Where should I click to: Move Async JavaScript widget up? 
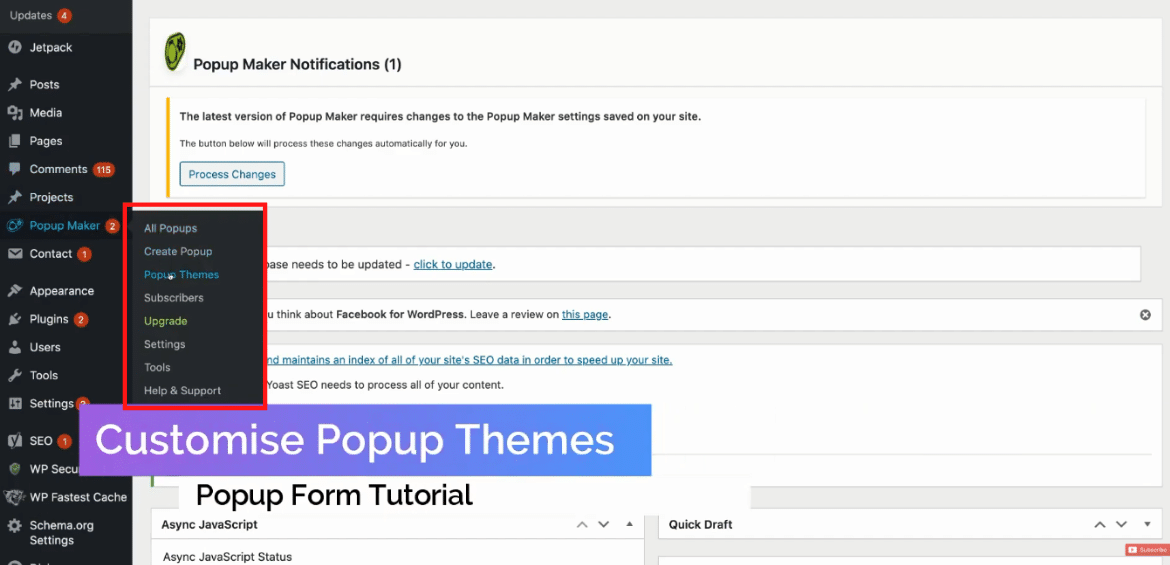pos(582,524)
